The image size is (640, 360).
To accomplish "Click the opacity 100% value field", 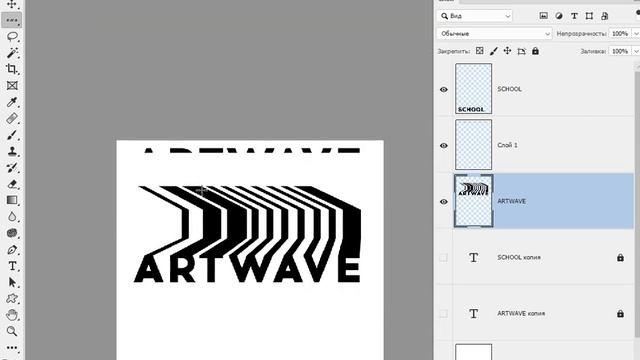I will tap(620, 33).
